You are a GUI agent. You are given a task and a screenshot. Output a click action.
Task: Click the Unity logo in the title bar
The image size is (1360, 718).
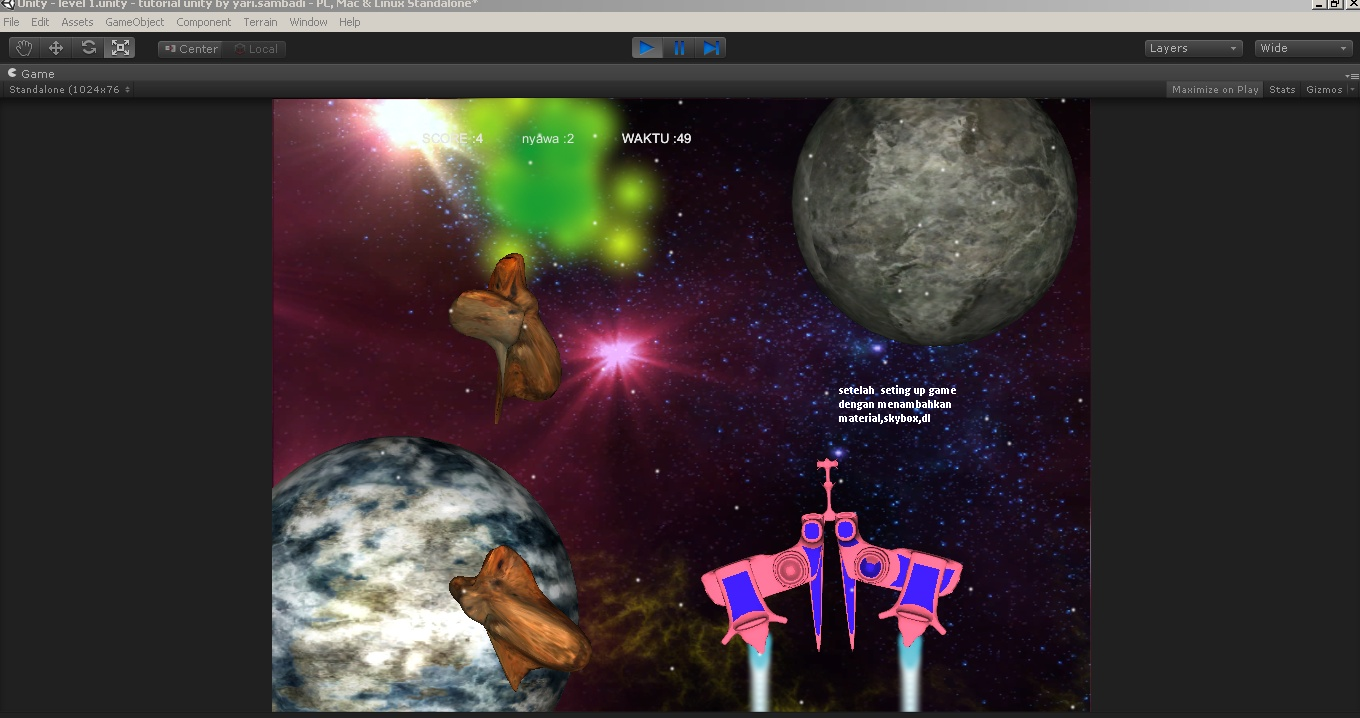pos(6,4)
